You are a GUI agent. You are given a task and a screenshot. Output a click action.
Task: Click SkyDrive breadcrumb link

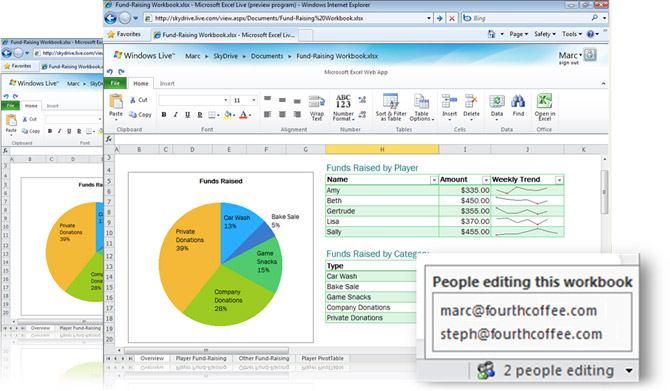(225, 56)
